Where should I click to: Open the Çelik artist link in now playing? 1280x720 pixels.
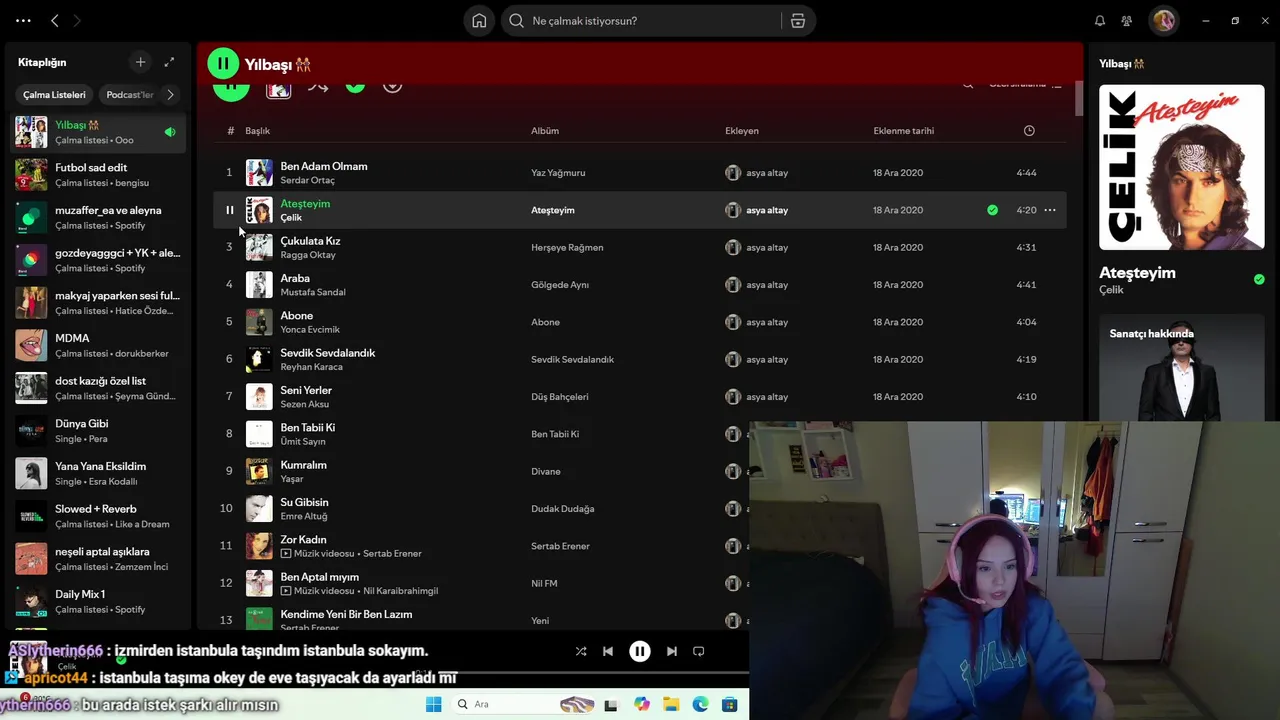(x=1111, y=290)
